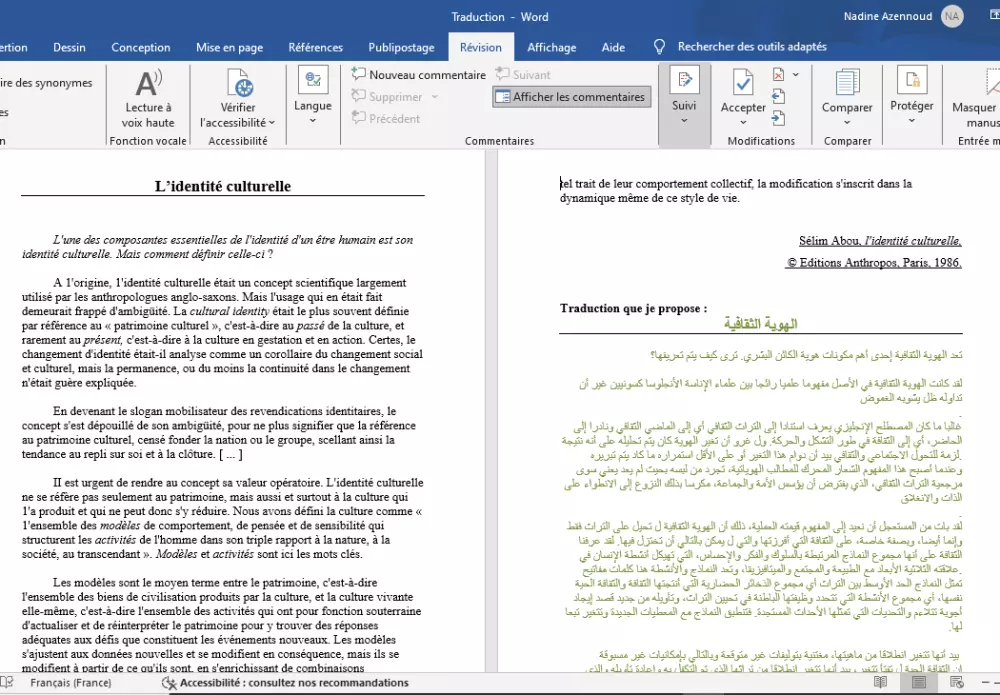Screen dimensions: 1000x695
Task: Switch to the Affichage ribbon tab
Action: pos(551,46)
